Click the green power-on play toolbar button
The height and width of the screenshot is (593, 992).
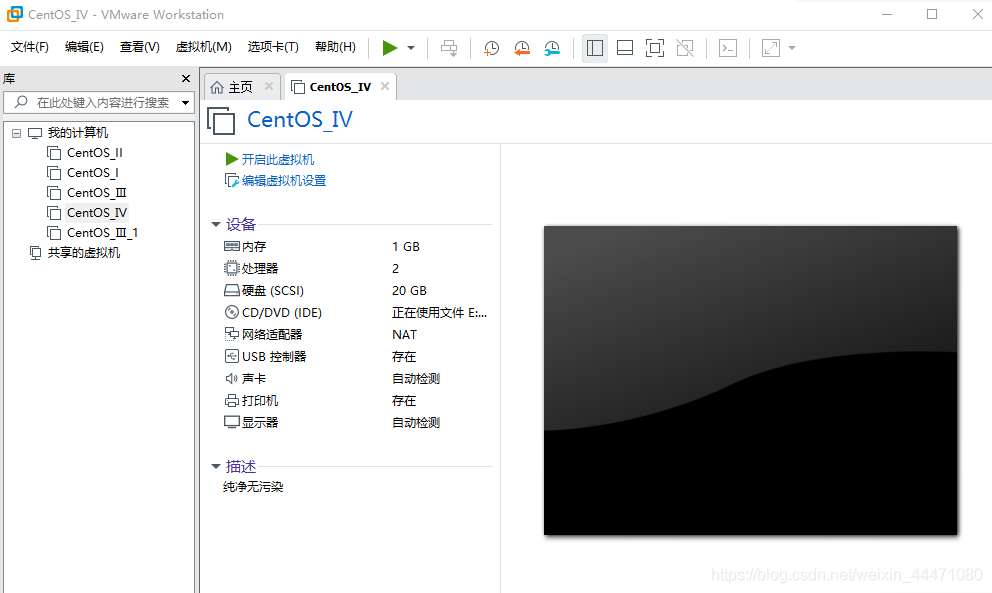point(390,47)
